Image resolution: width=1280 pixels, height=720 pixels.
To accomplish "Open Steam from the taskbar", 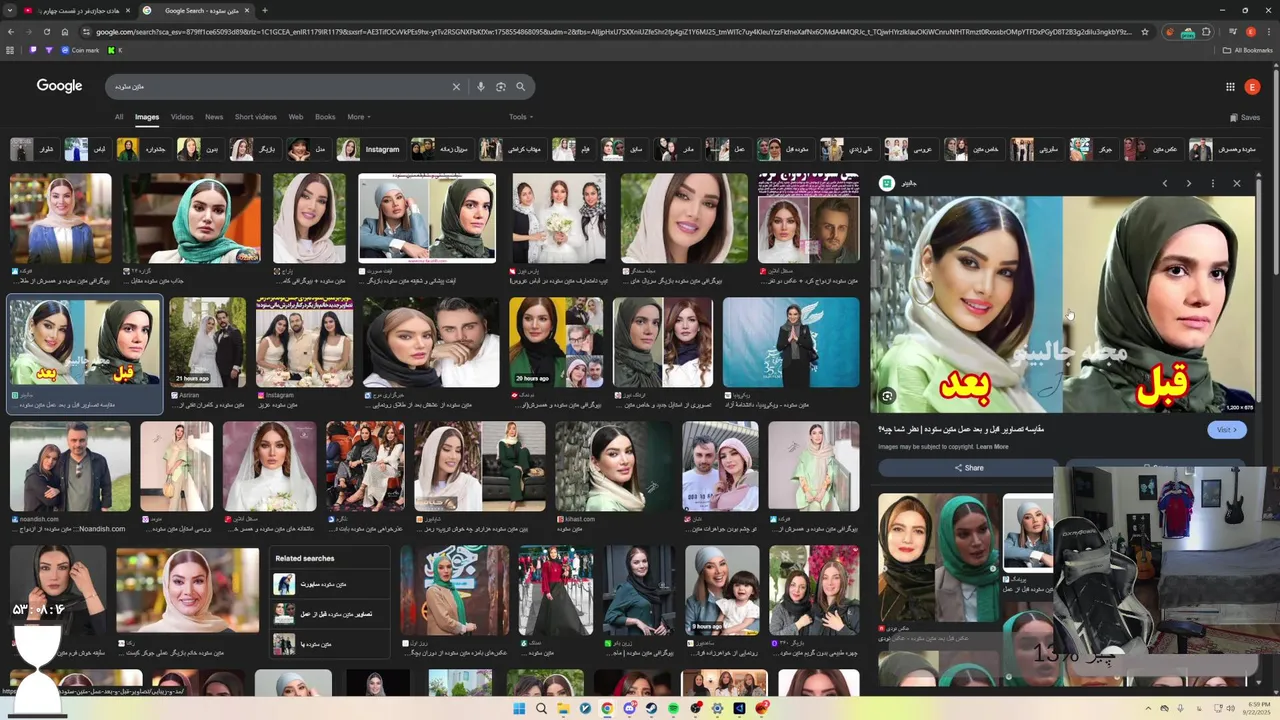I will (651, 709).
